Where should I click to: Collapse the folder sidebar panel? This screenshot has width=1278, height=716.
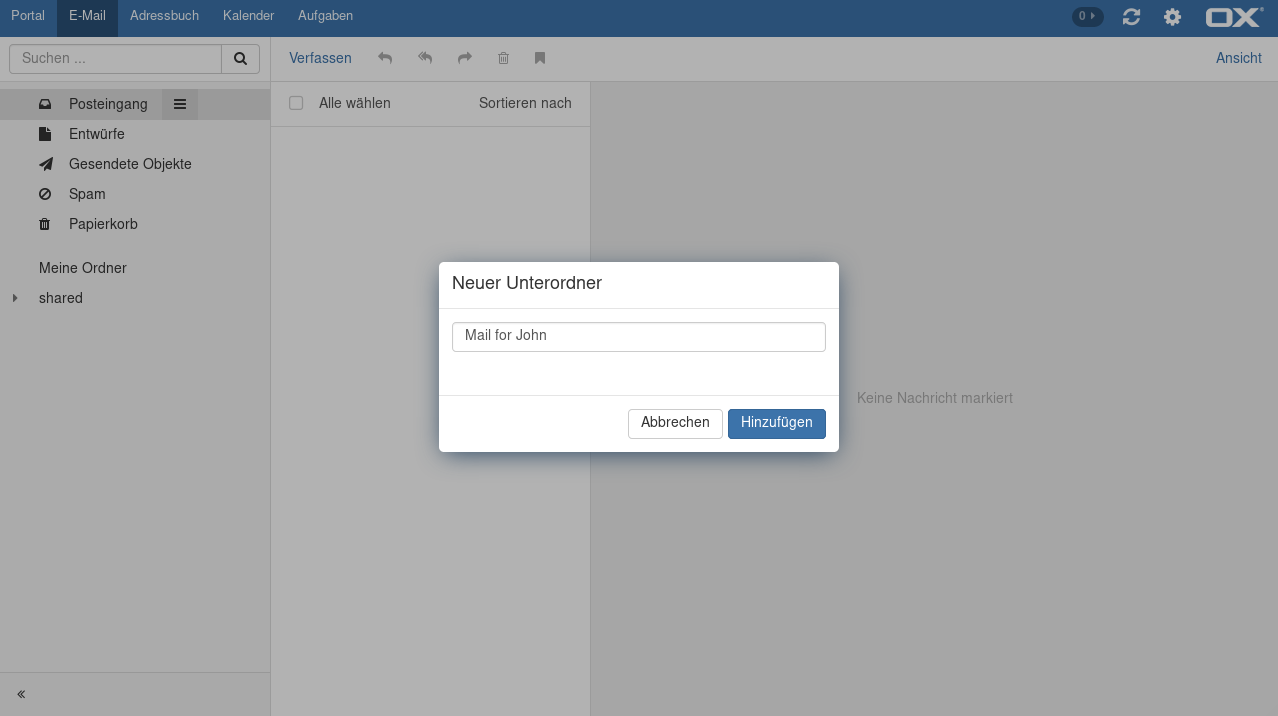(x=21, y=694)
